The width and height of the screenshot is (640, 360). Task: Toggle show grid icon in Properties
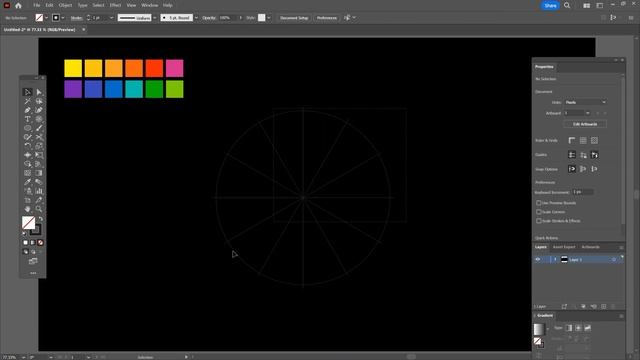click(x=583, y=140)
